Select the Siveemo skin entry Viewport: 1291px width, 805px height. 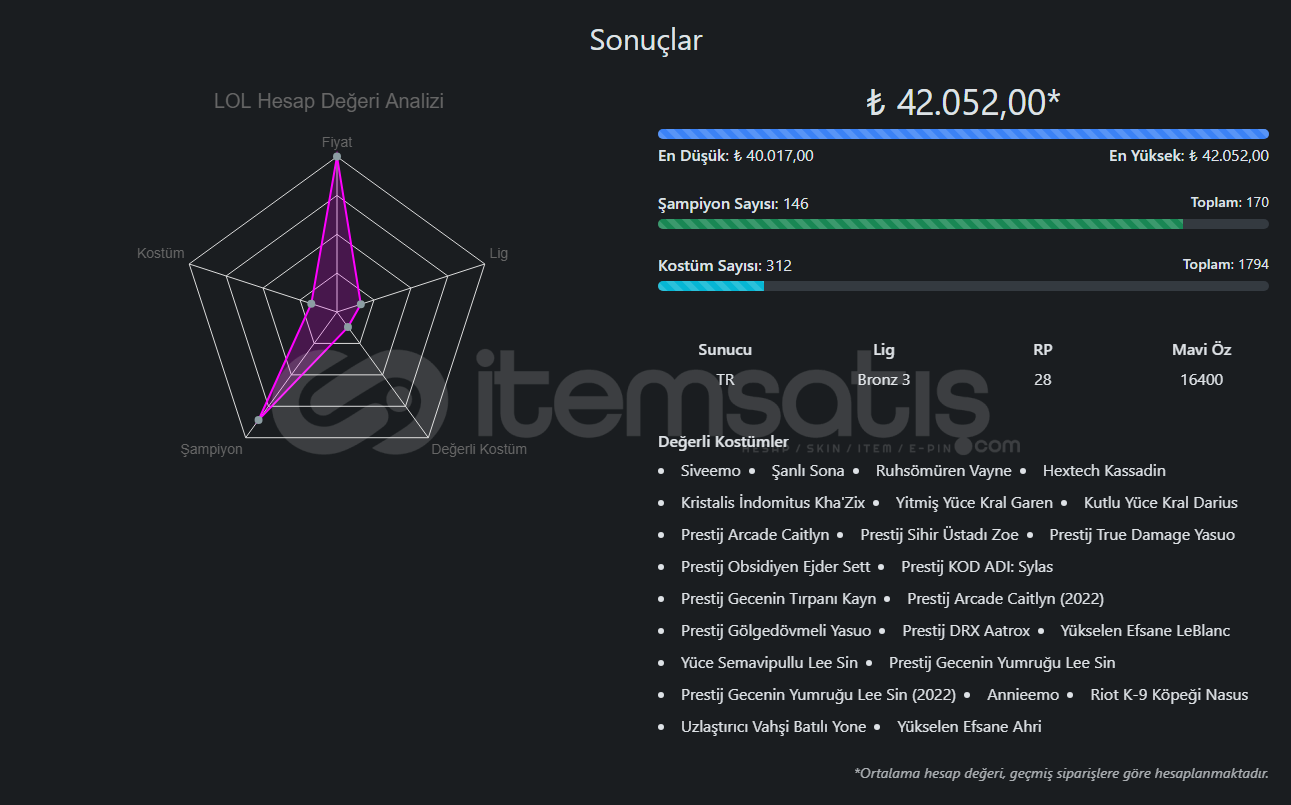coord(711,471)
